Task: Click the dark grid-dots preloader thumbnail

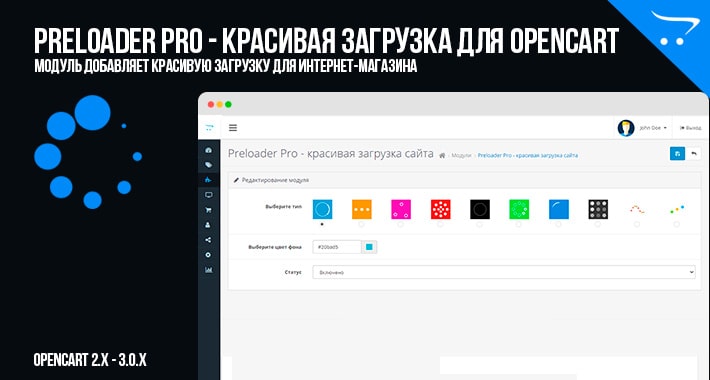Action: (598, 209)
